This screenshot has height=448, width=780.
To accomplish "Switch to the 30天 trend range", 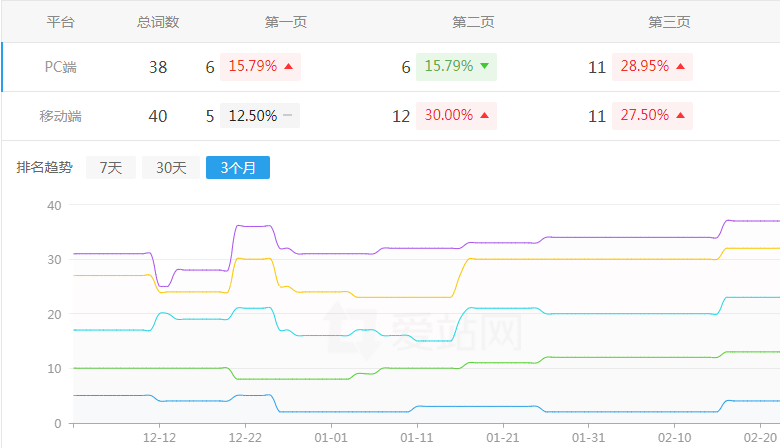I will 170,168.
